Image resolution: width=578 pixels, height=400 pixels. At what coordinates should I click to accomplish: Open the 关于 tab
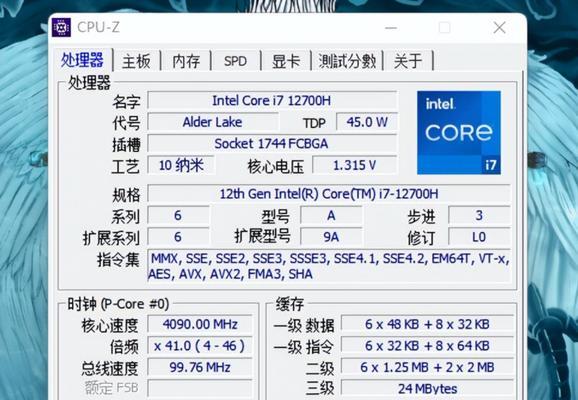[x=408, y=61]
